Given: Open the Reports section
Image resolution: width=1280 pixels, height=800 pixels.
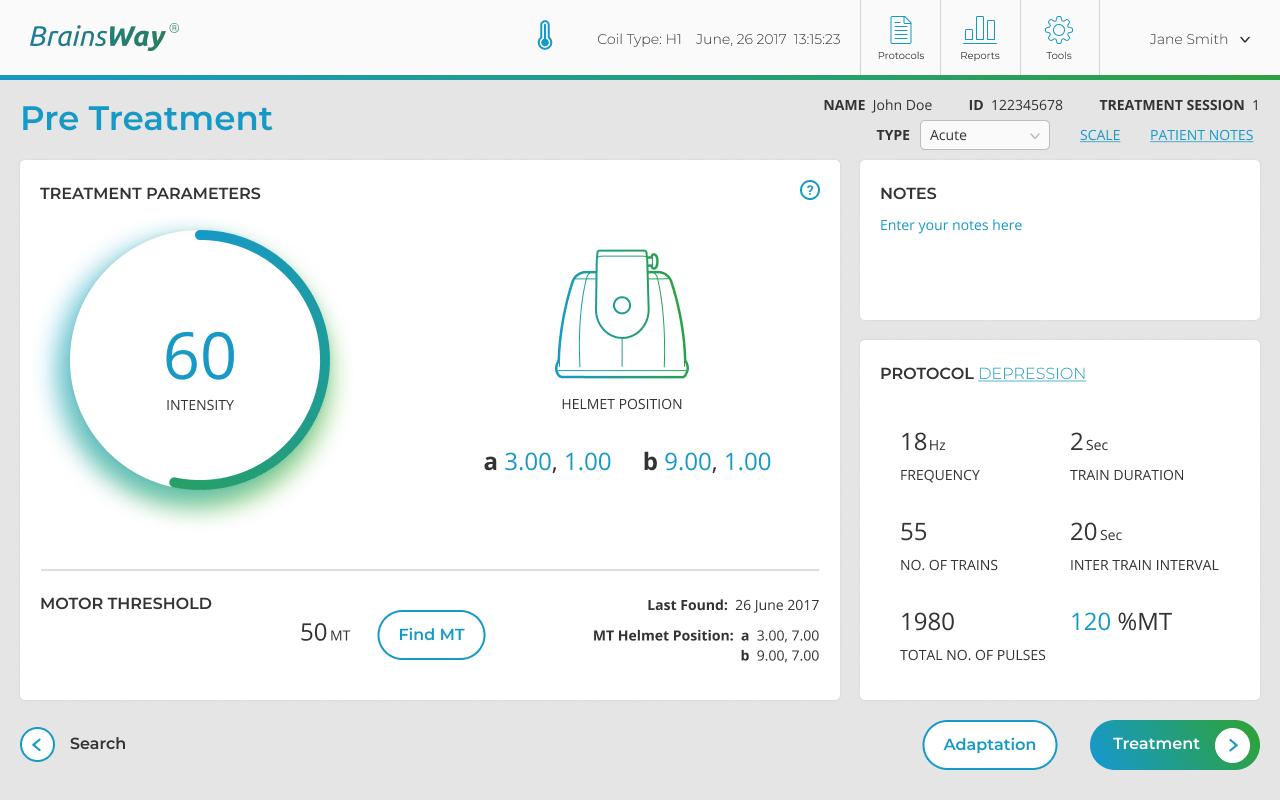Looking at the screenshot, I should point(980,38).
